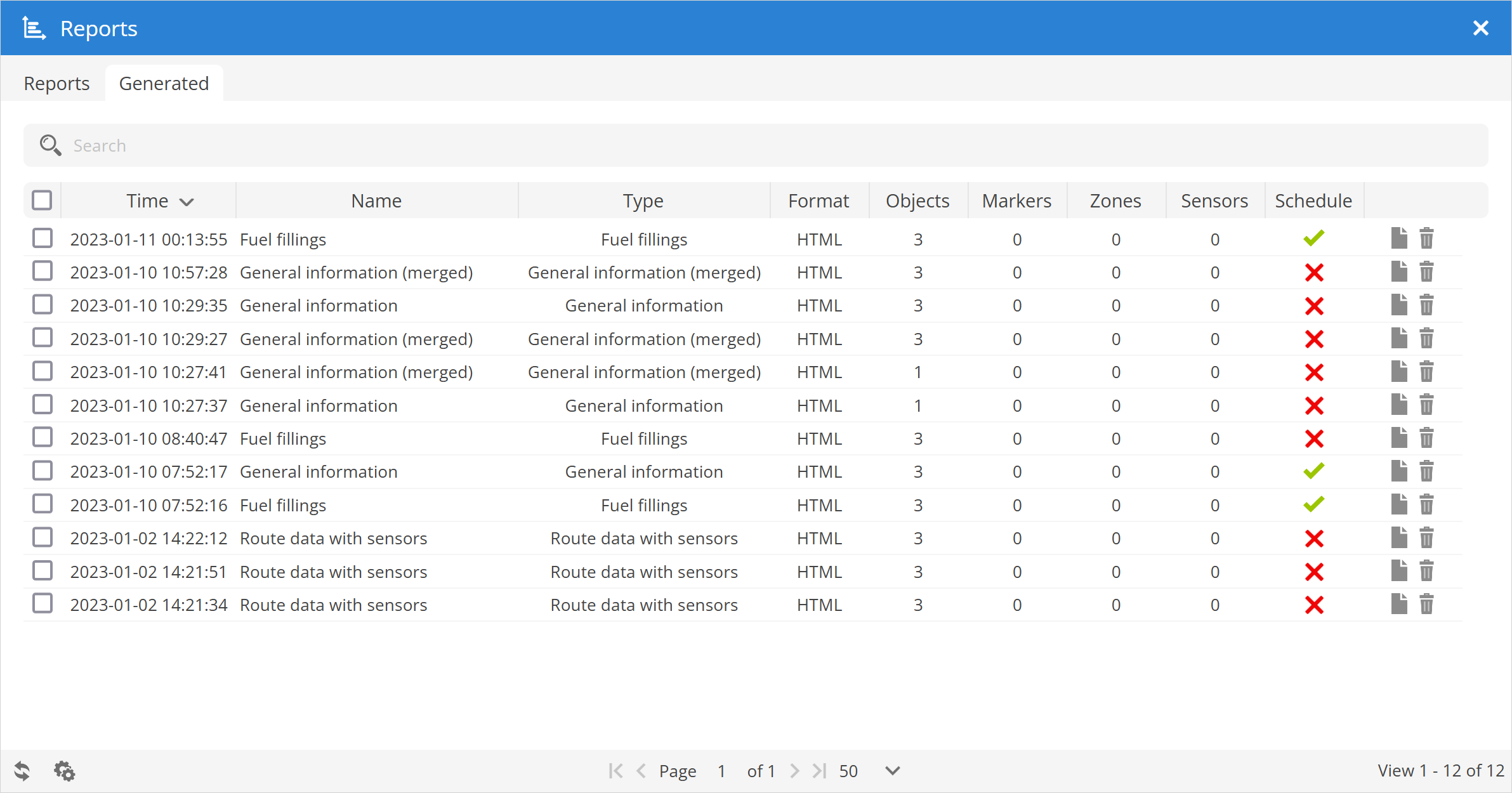
Task: Open the 2023-01-11 Fuel fillings report file
Action: click(x=1399, y=239)
